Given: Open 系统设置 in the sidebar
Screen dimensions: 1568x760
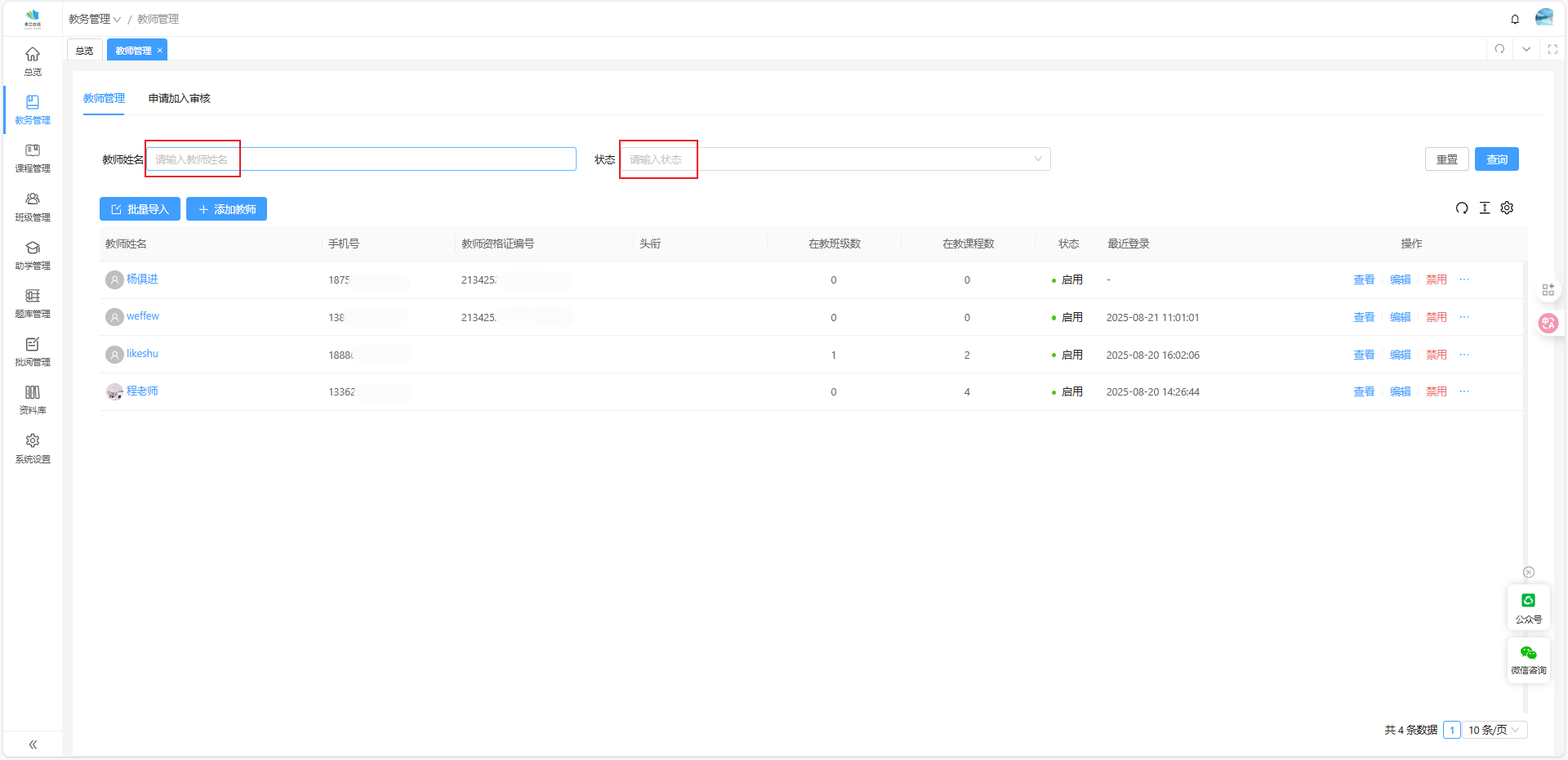Looking at the screenshot, I should [33, 449].
